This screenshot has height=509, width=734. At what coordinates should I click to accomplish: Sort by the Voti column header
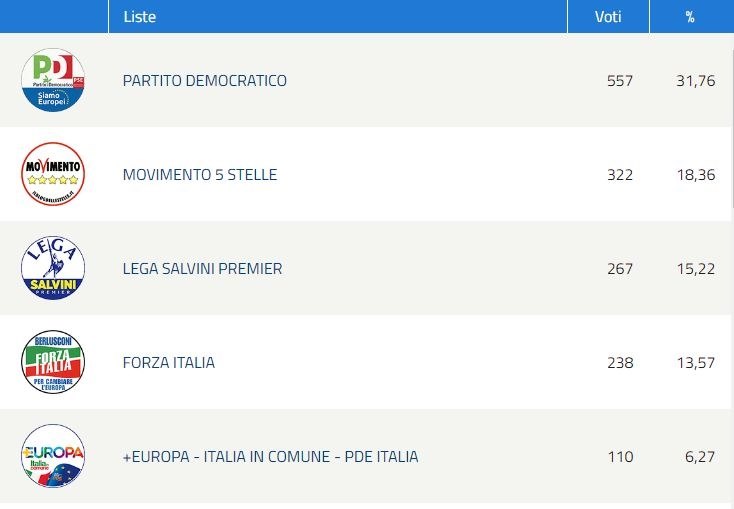point(608,17)
